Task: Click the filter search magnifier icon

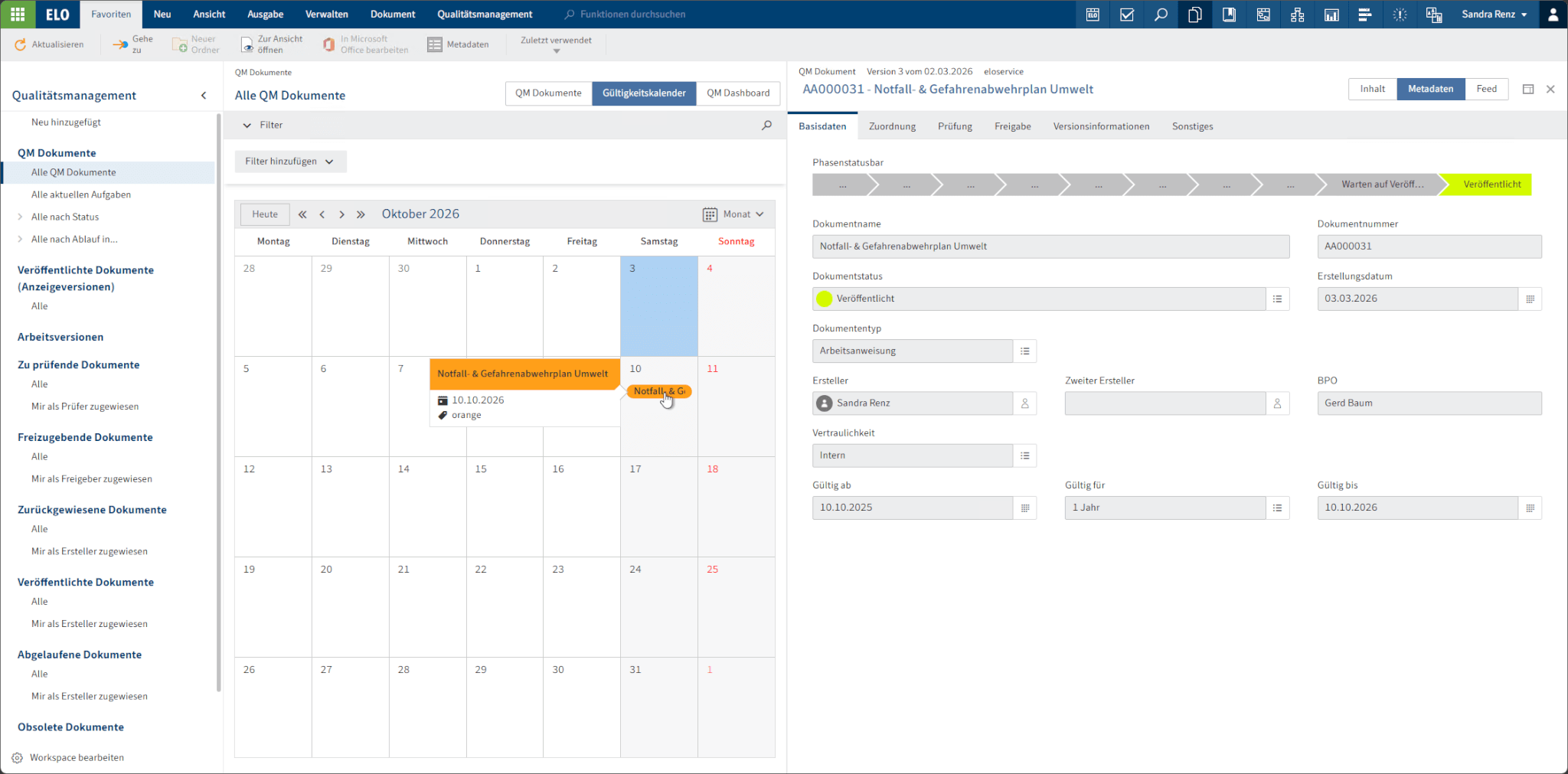Action: tap(766, 126)
